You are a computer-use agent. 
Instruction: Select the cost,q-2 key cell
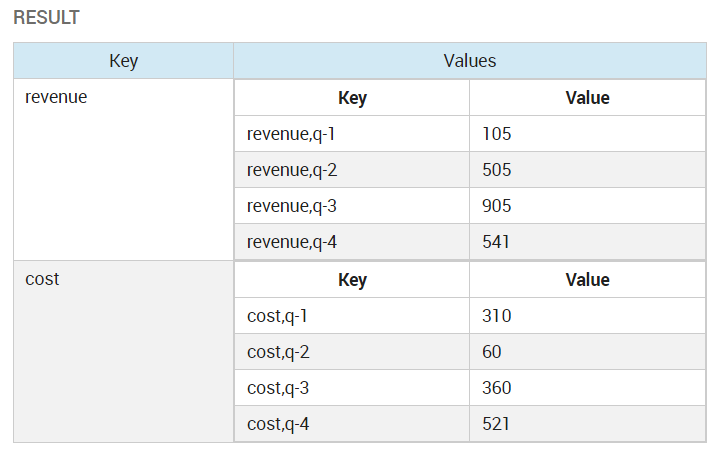pos(351,352)
